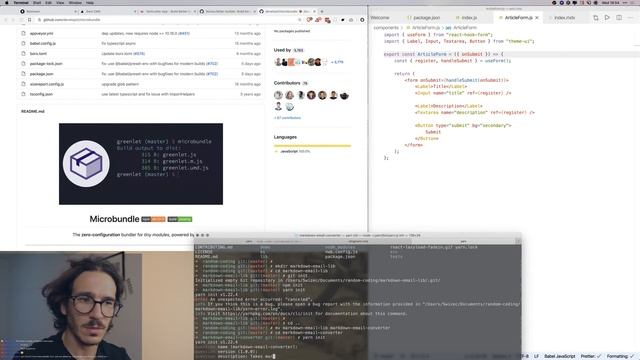Image resolution: width=640 pixels, height=360 pixels.
Task: Open the Terminal menu in the menu bar
Action: (x=21, y=2)
